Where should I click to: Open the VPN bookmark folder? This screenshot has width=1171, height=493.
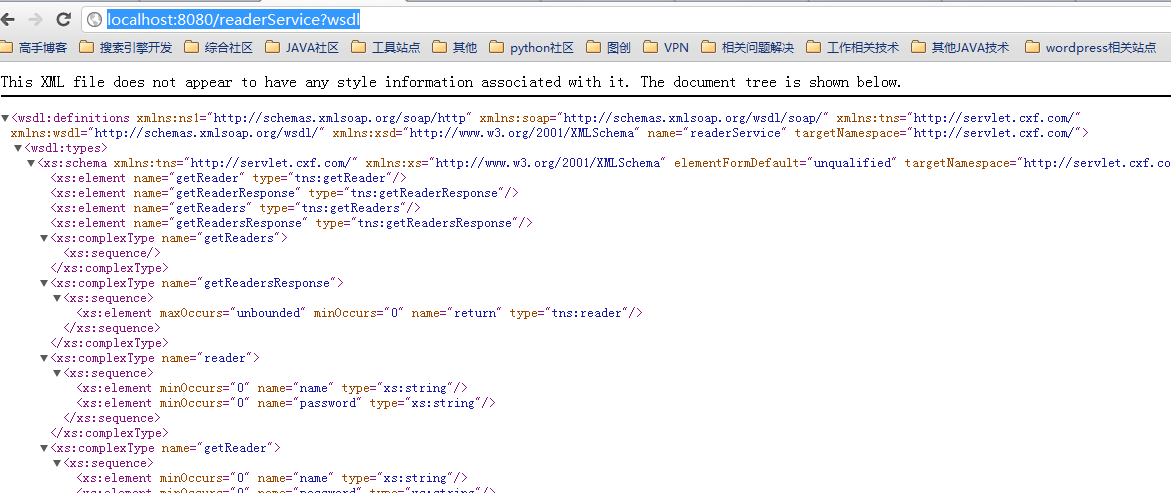[666, 48]
